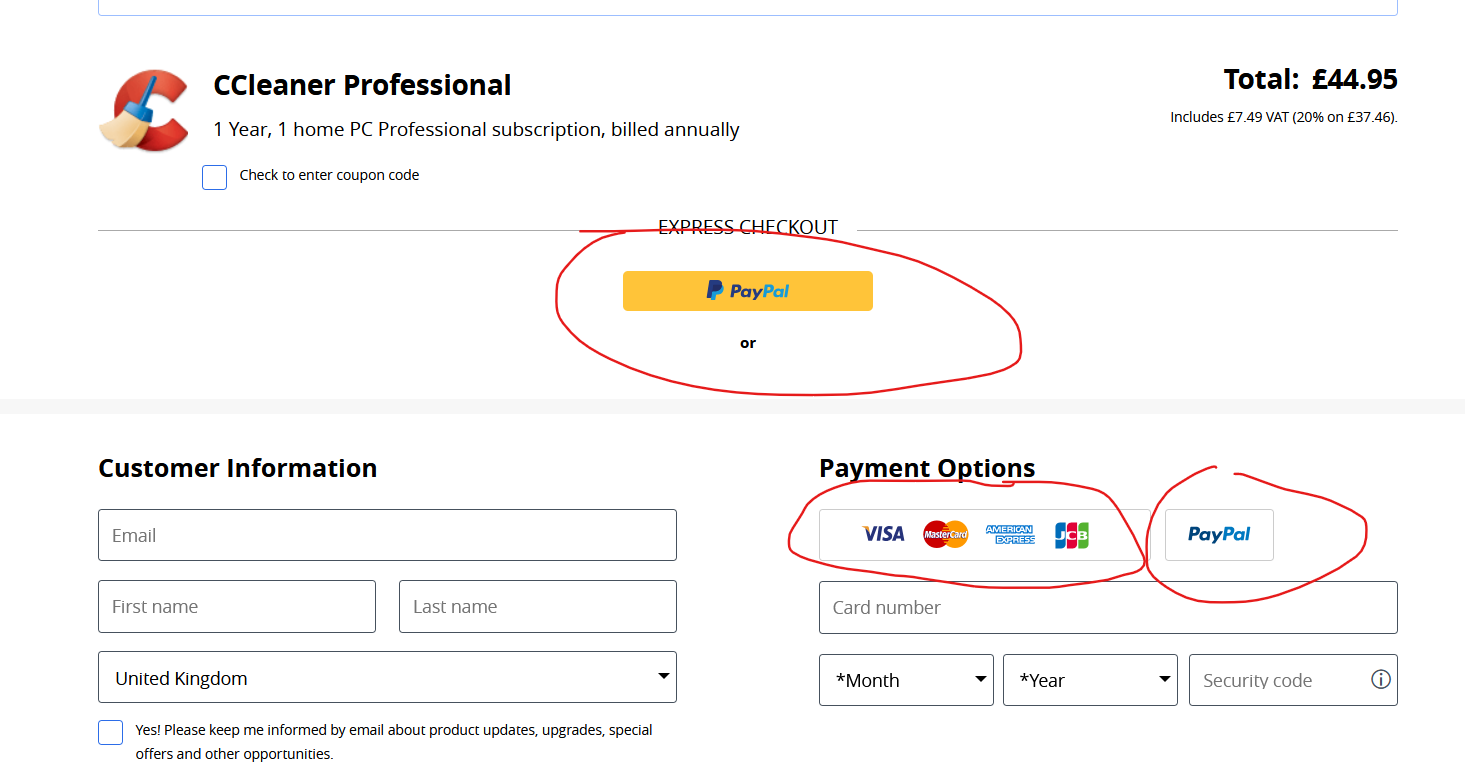Screen dimensions: 1465x781
Task: Click the security code info icon
Action: click(1381, 680)
